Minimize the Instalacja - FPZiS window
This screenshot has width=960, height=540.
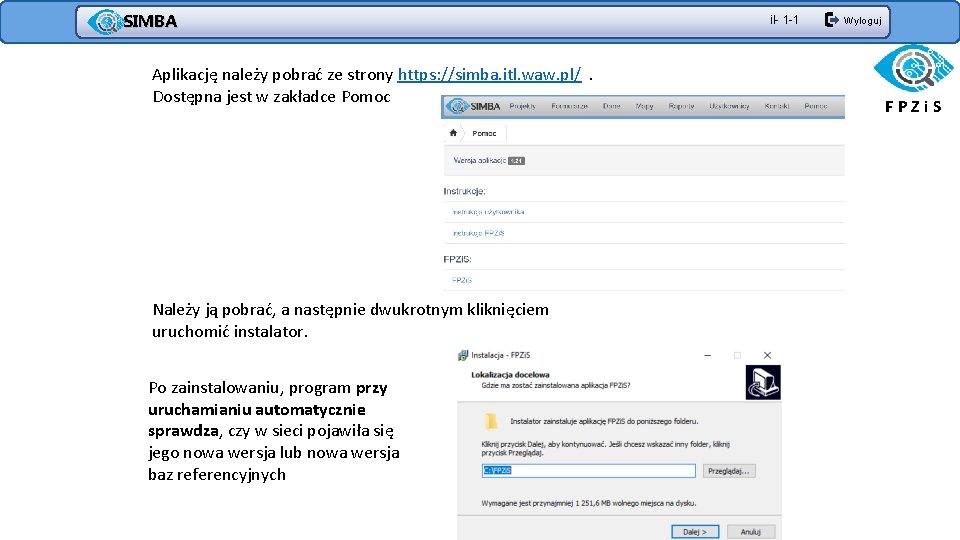click(707, 355)
